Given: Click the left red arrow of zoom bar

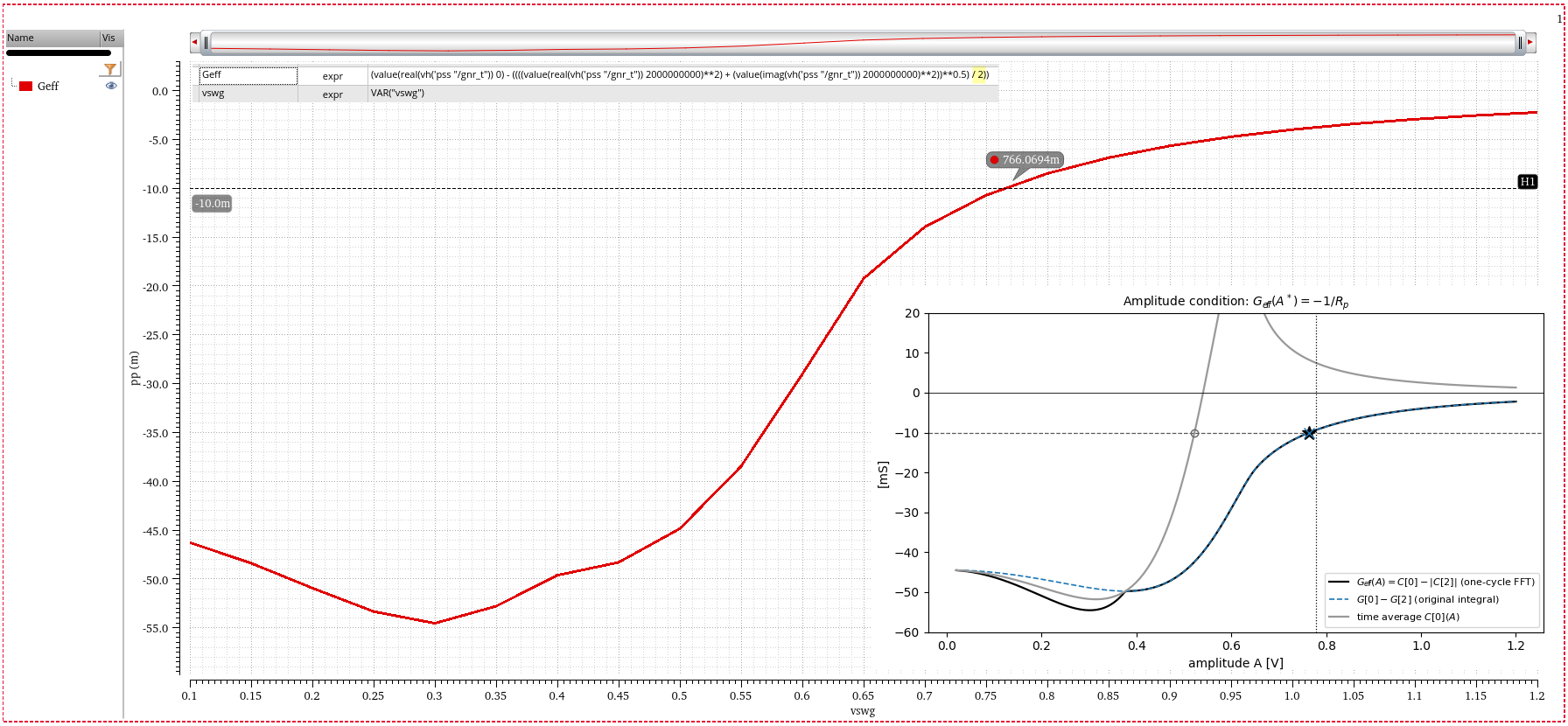Looking at the screenshot, I should point(194,42).
